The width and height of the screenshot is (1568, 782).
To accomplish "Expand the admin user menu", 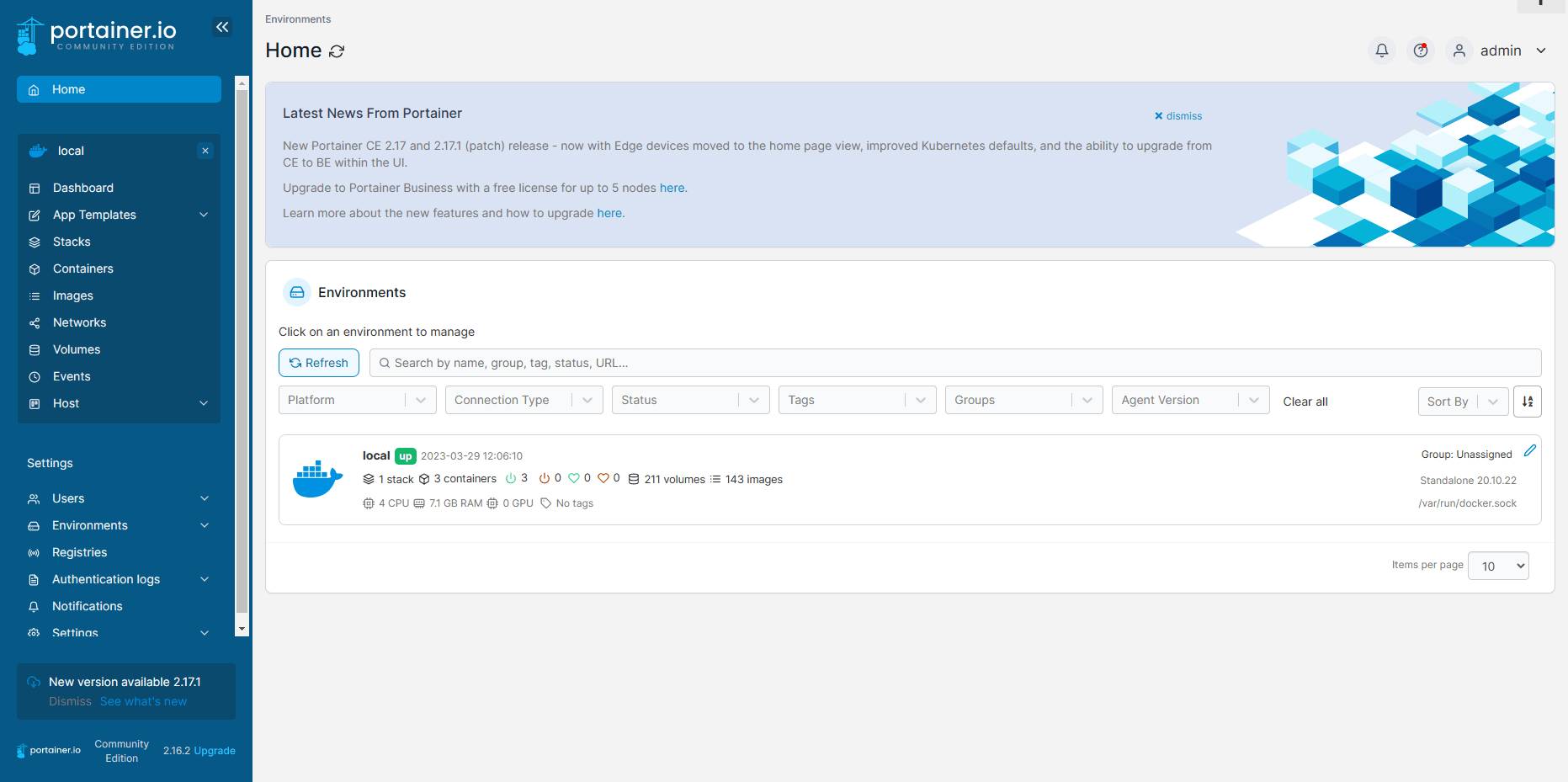I will click(1543, 51).
